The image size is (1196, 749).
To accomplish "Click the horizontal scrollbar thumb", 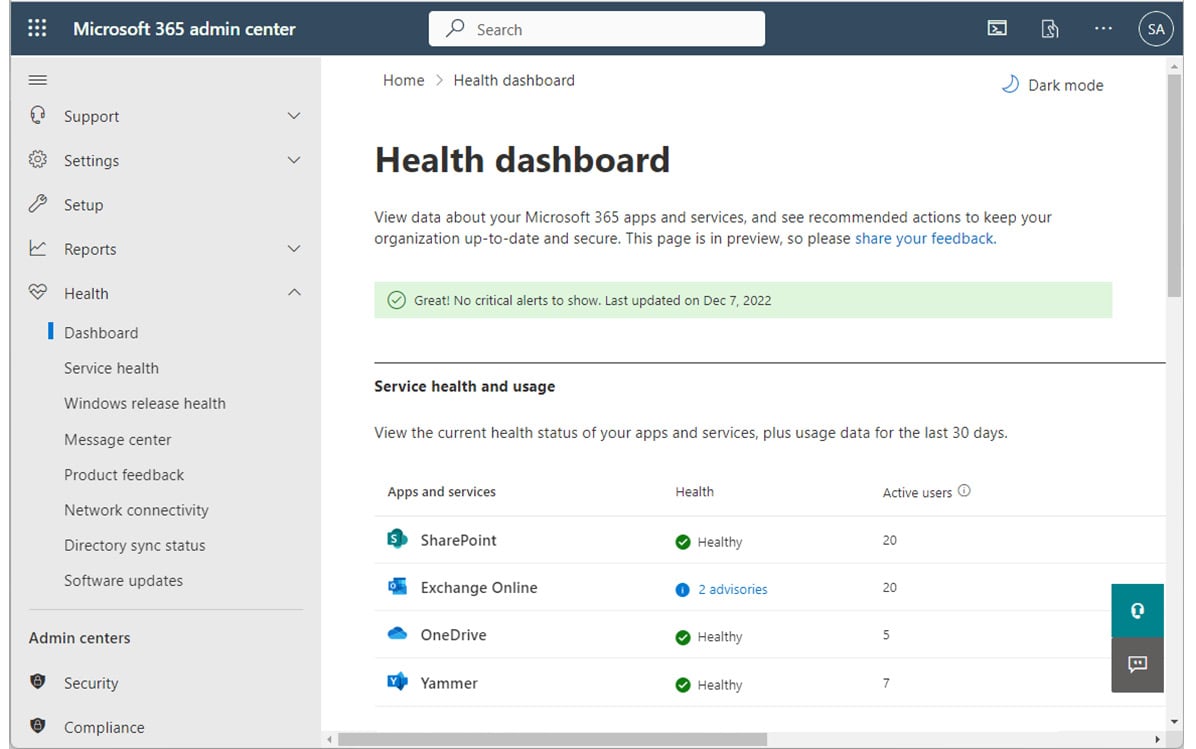I will tap(552, 739).
